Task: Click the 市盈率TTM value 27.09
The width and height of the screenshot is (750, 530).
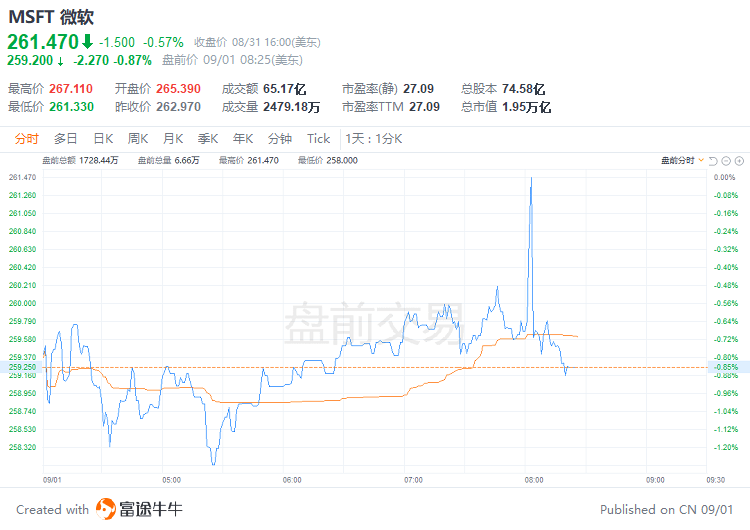Action: [x=424, y=106]
